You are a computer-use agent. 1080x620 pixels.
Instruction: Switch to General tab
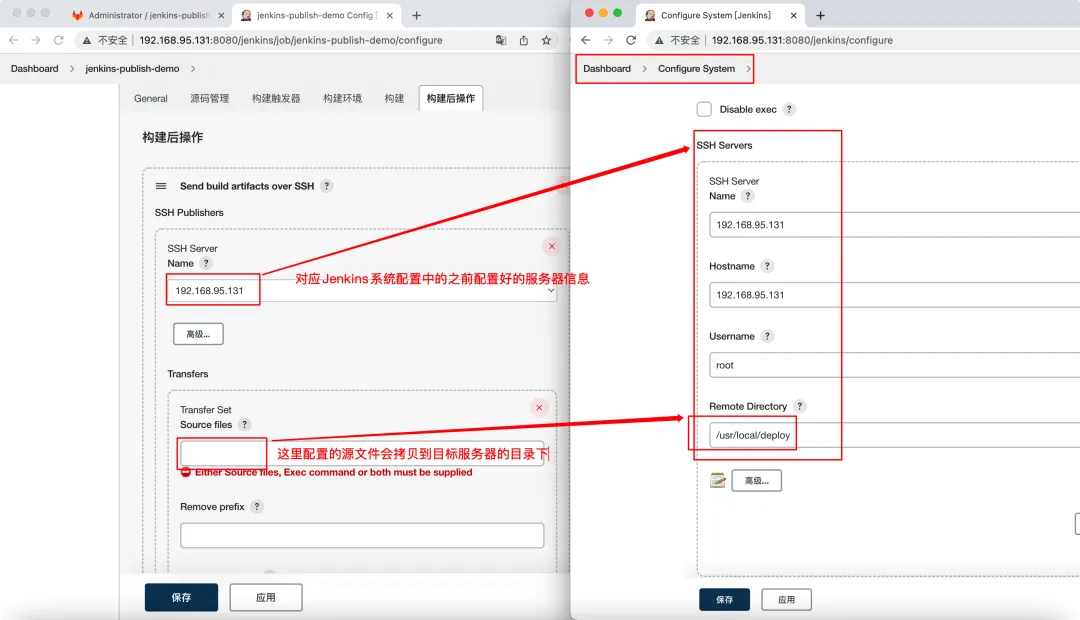[x=151, y=99]
